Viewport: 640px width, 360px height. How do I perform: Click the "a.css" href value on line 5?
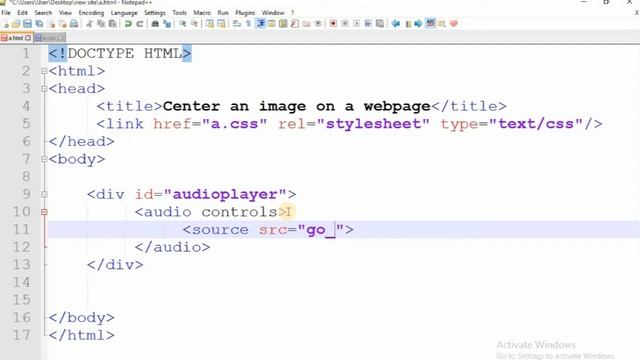pyautogui.click(x=235, y=124)
